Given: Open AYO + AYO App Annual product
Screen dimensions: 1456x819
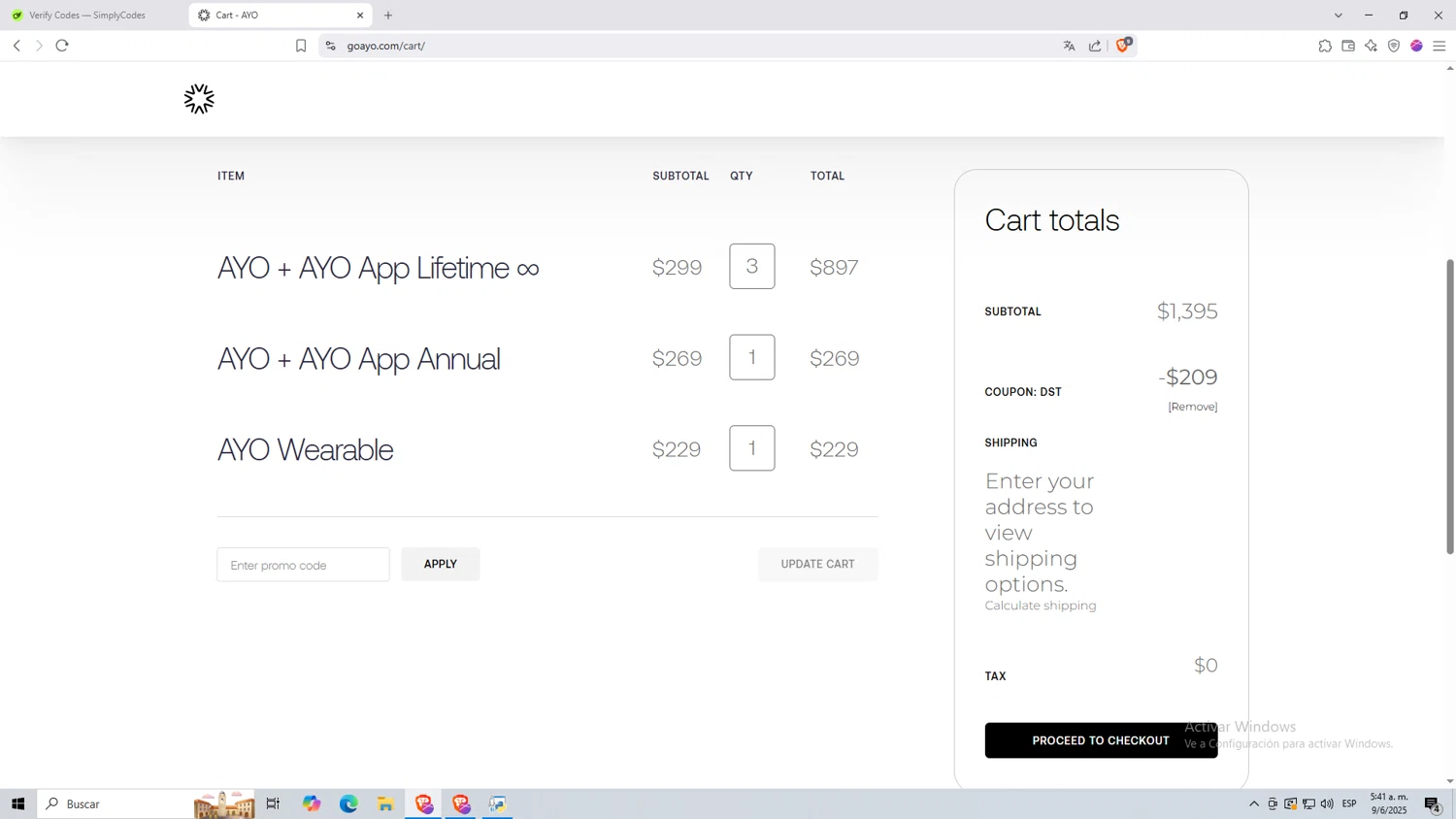Looking at the screenshot, I should click(x=359, y=359).
